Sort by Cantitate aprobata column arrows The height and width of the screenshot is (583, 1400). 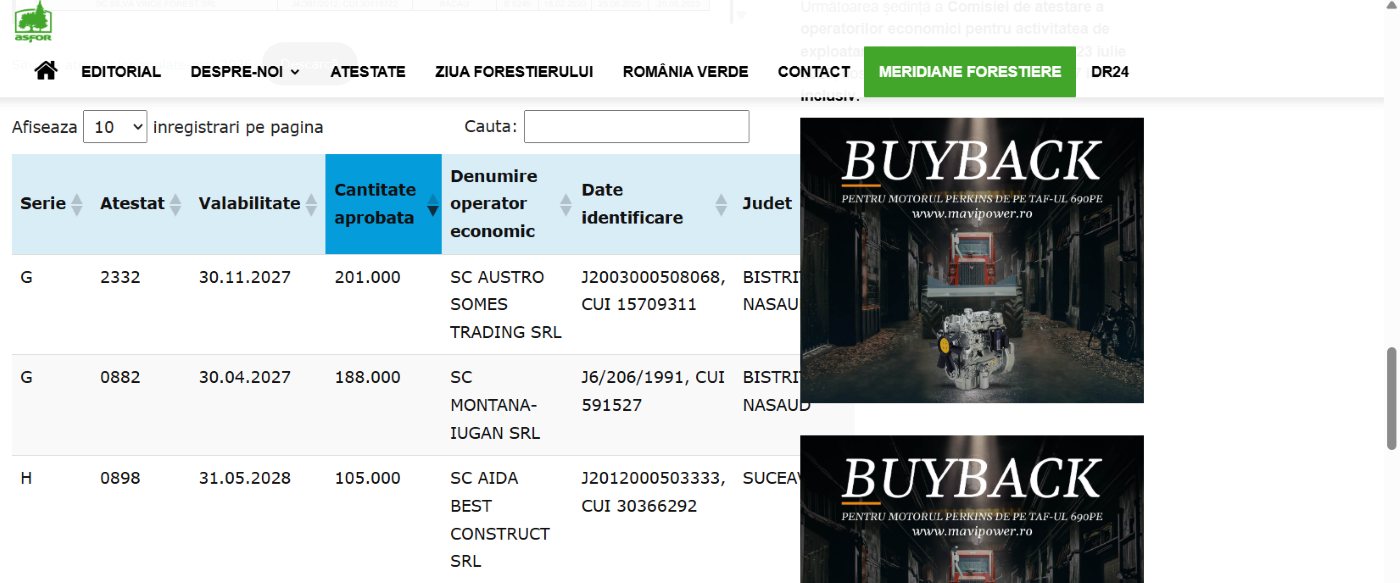432,204
